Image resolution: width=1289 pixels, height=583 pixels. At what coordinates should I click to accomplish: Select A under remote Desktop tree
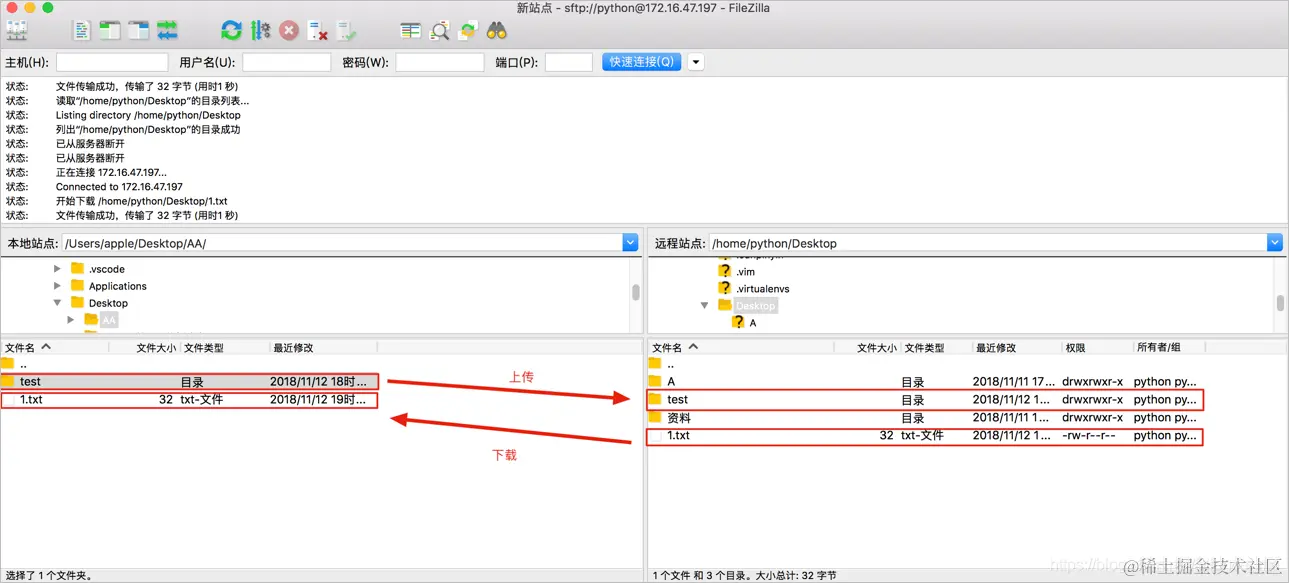(x=753, y=323)
